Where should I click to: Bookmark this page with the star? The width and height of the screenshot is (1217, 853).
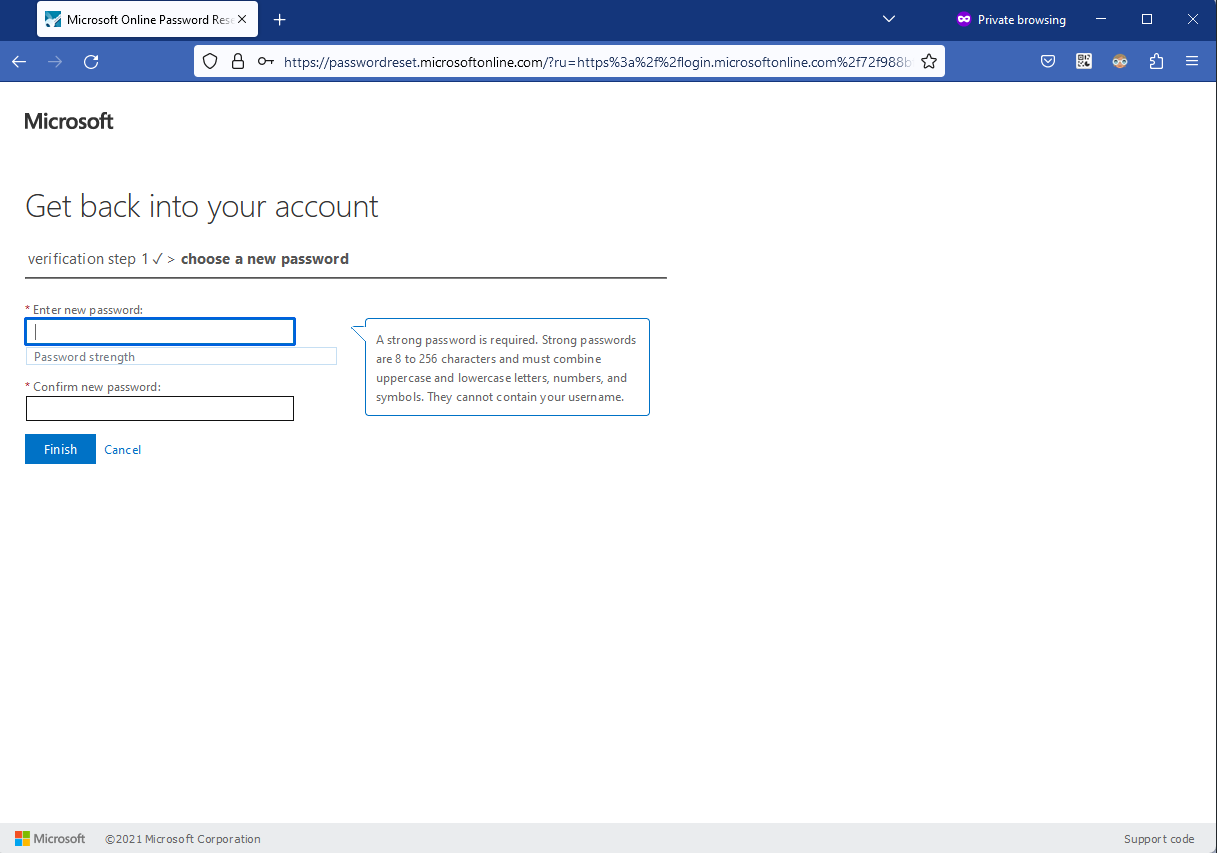[928, 61]
